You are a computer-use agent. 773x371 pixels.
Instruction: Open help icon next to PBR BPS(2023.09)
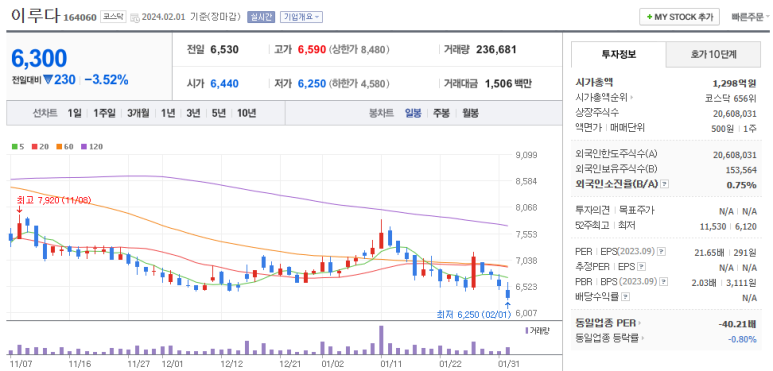pyautogui.click(x=664, y=282)
